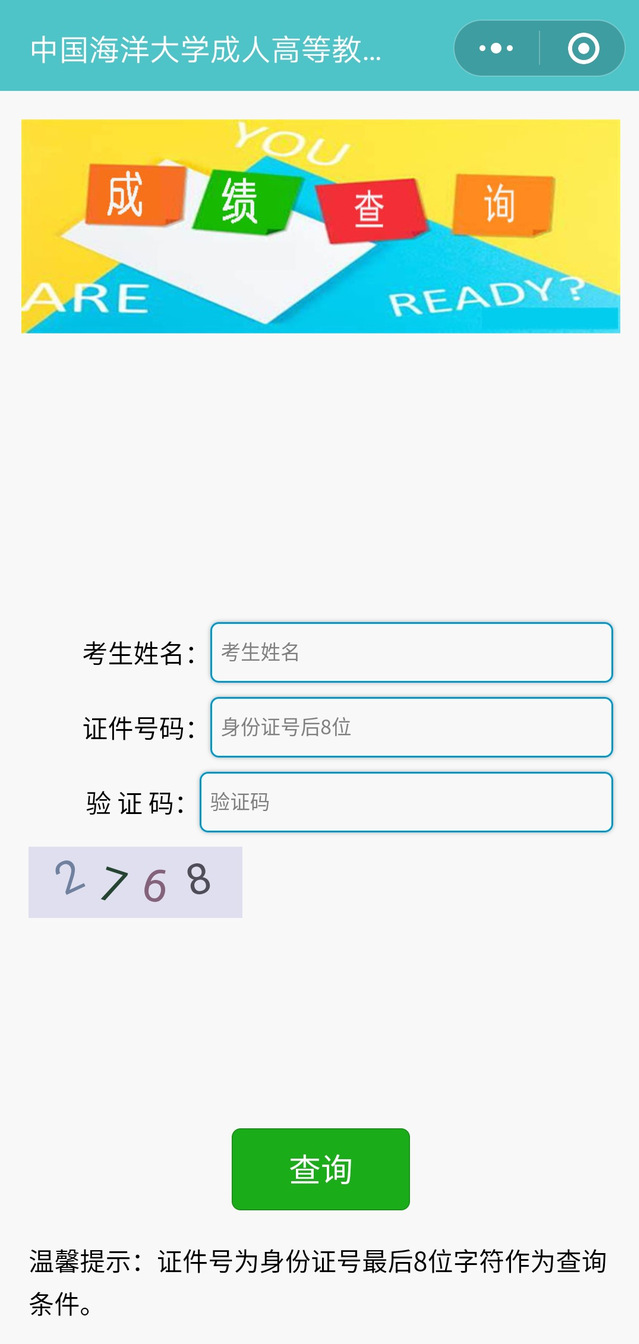
Task: Tap the page title 中国海洋大学成人高等教
Action: (206, 49)
